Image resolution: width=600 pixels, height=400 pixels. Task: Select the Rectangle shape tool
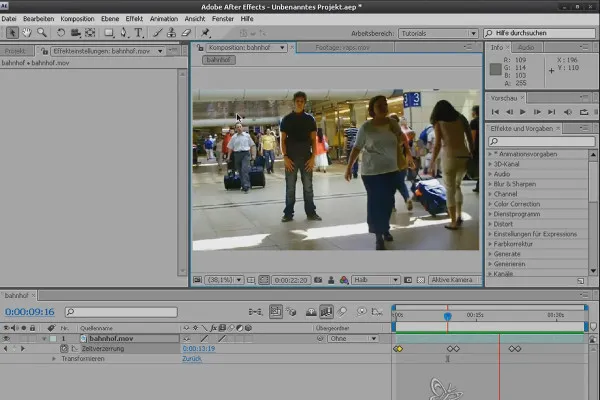pyautogui.click(x=109, y=33)
